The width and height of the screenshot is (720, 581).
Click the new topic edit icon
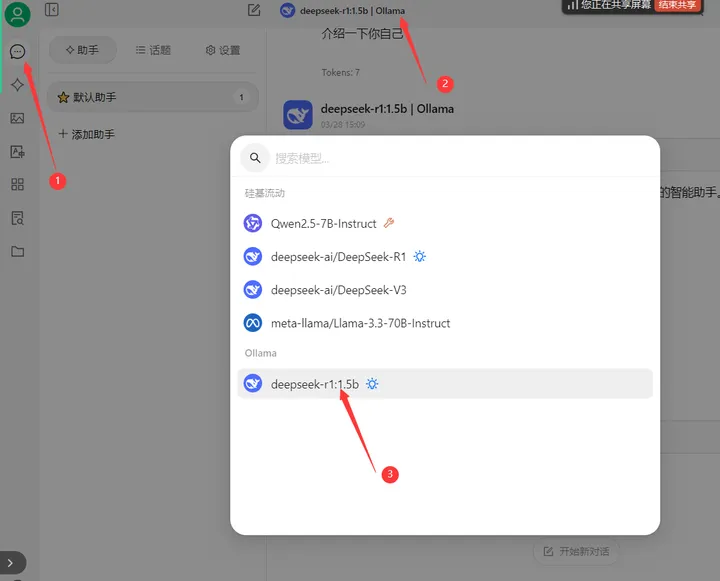click(254, 10)
